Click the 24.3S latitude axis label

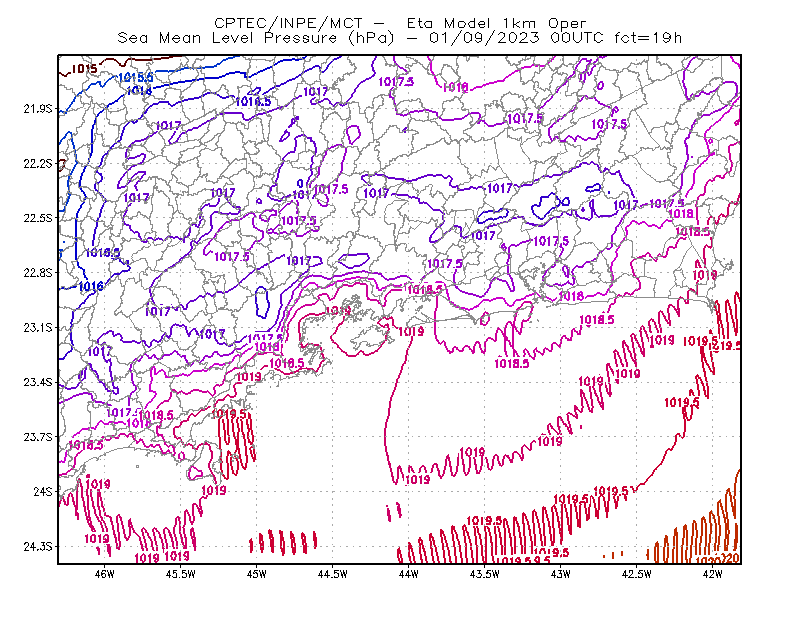[38, 547]
